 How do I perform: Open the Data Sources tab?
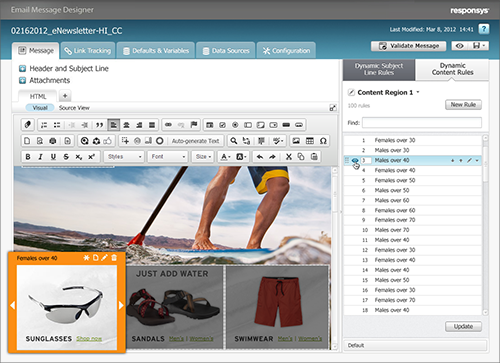[x=226, y=51]
